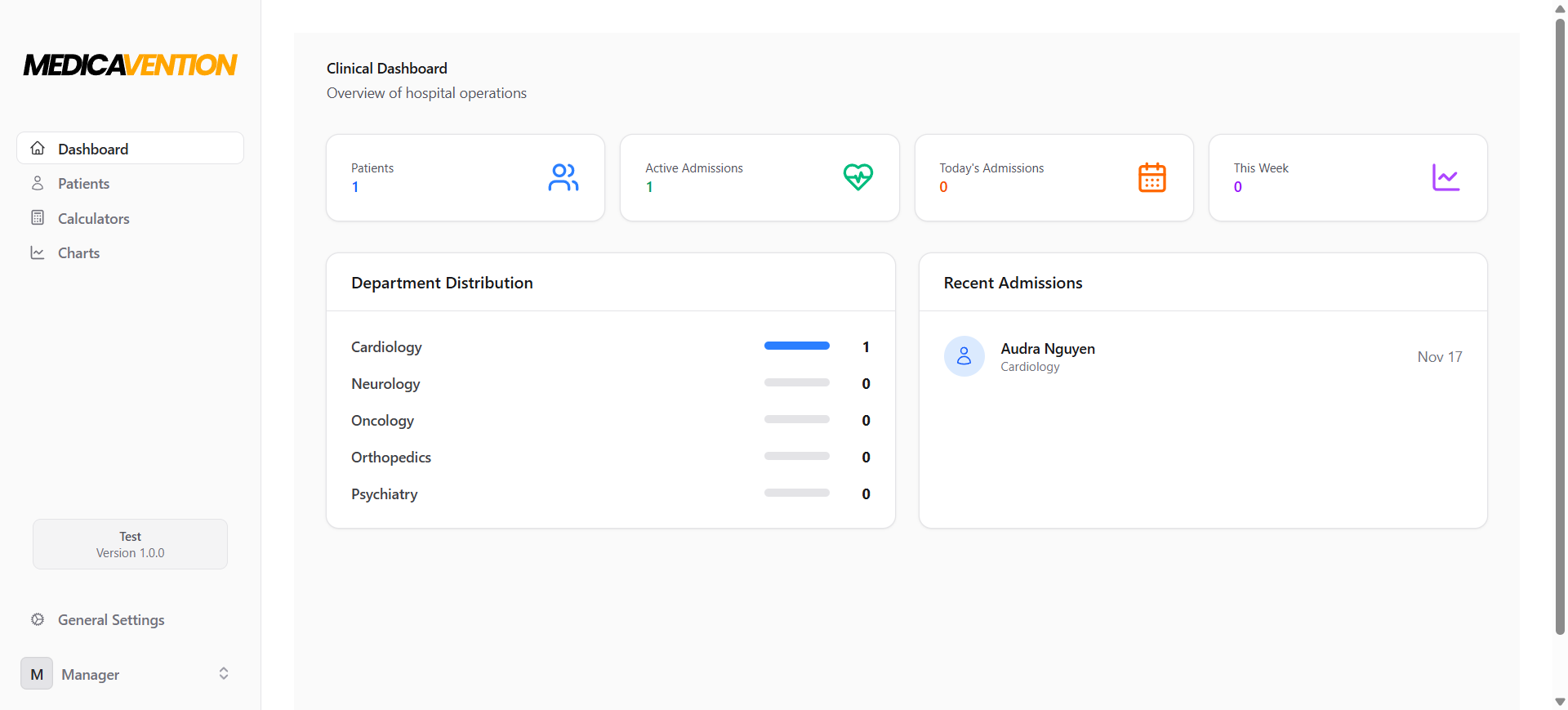
Task: Click the blue users icon on Patients card
Action: [x=563, y=177]
